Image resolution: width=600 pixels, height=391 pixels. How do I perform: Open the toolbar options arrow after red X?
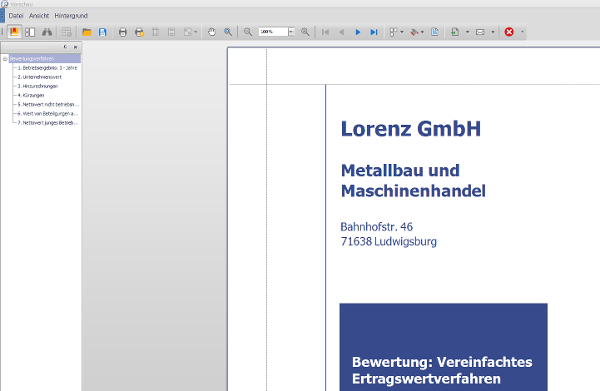pos(522,32)
